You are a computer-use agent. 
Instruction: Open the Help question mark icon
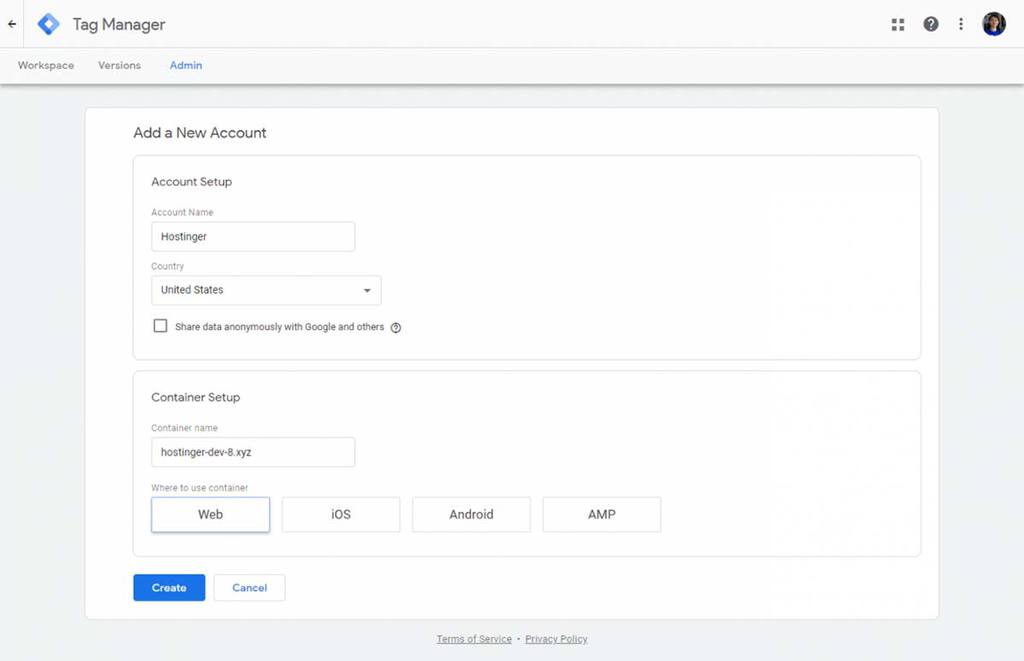(930, 23)
